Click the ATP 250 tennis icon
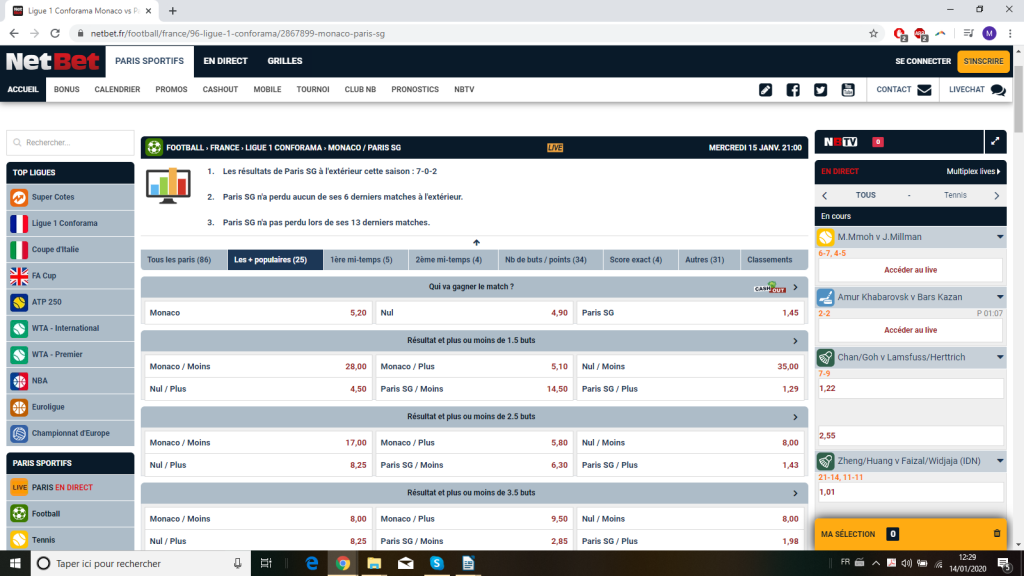Viewport: 1024px width, 576px height. click(x=19, y=302)
